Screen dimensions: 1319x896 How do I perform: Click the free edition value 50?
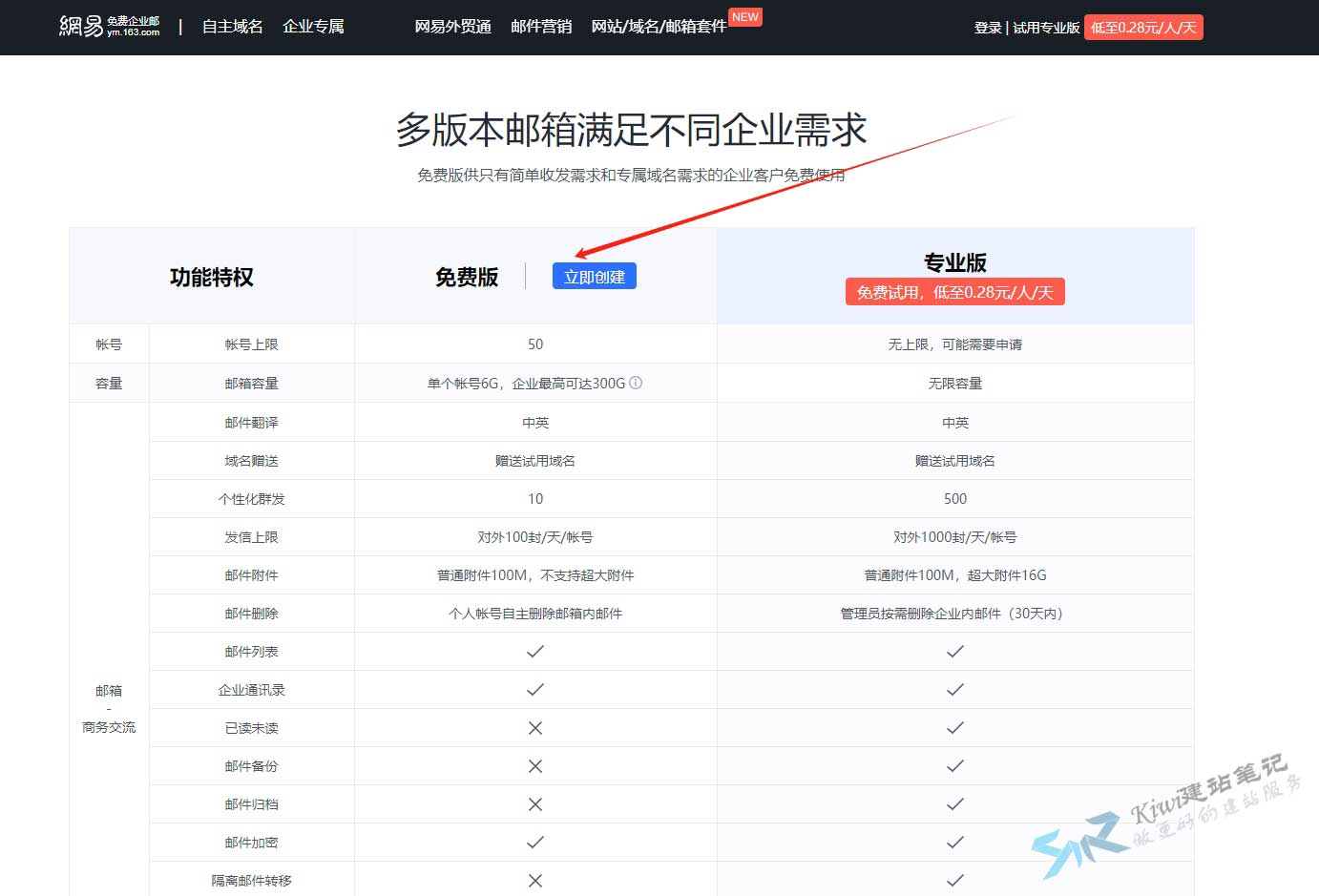tap(535, 344)
